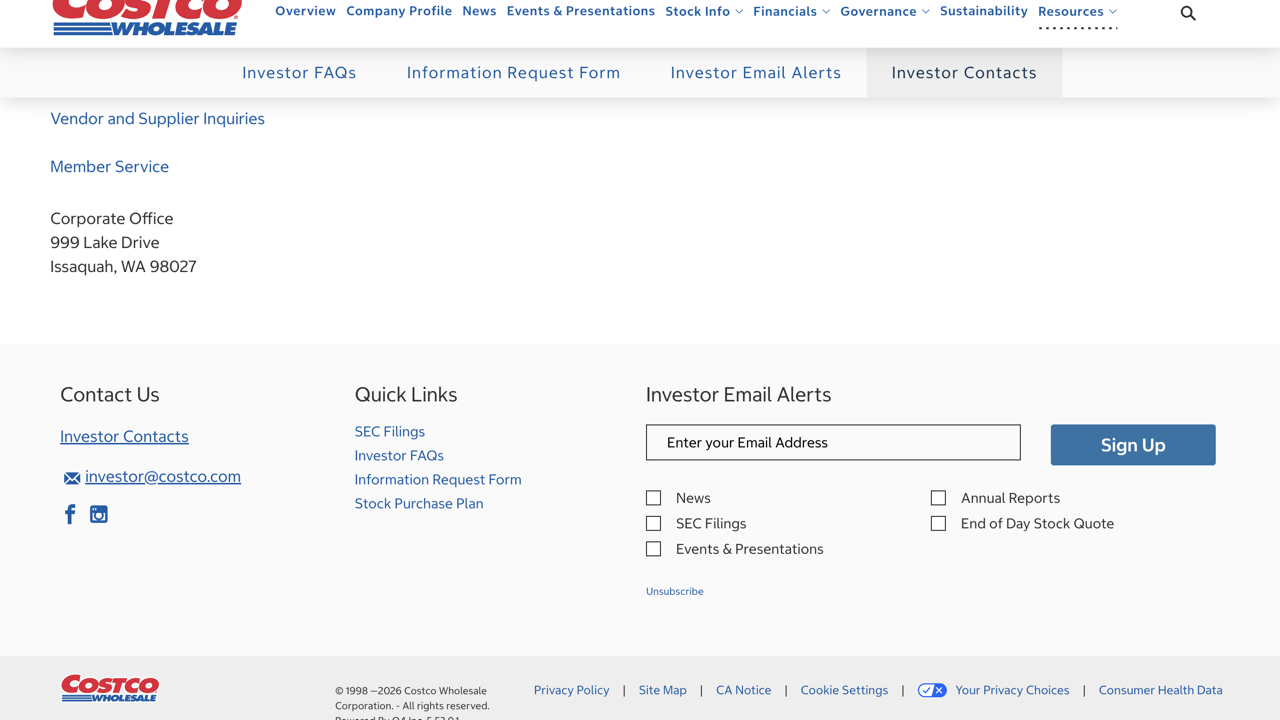The image size is (1280, 720).
Task: Click the investor@costco.com email link
Action: click(163, 477)
